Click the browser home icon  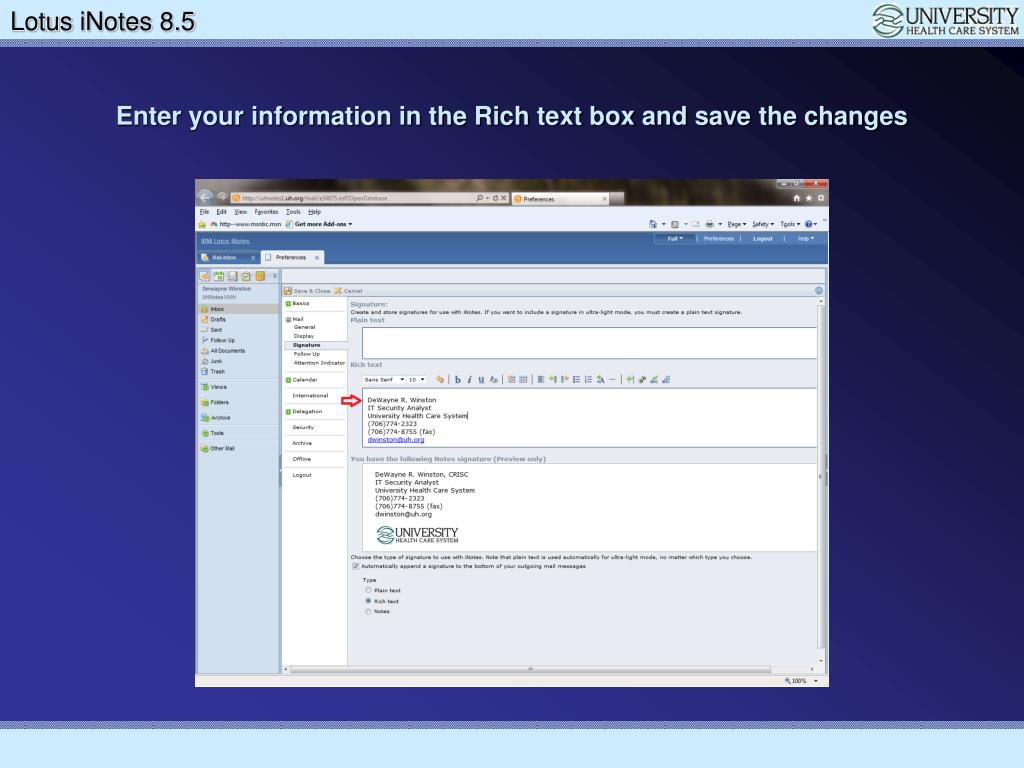tap(796, 198)
